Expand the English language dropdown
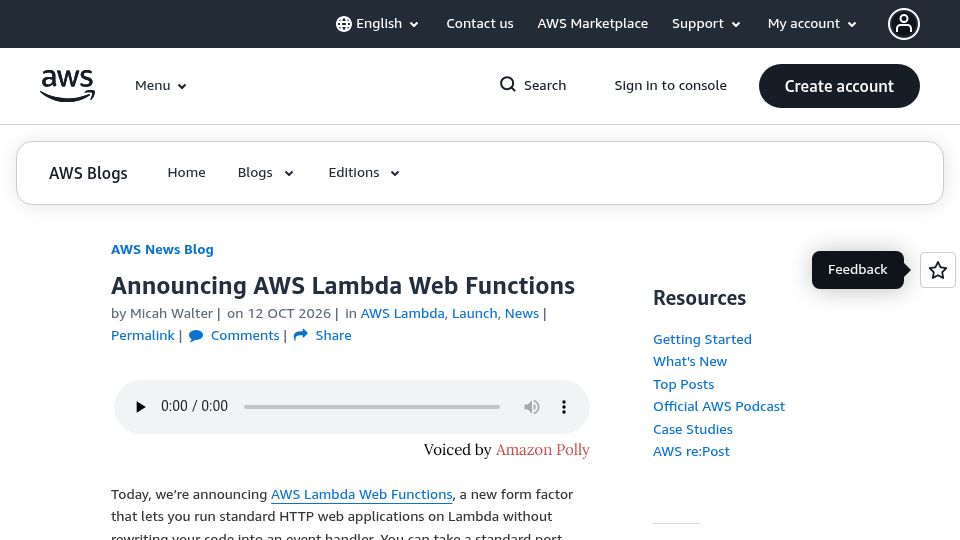 pos(414,24)
